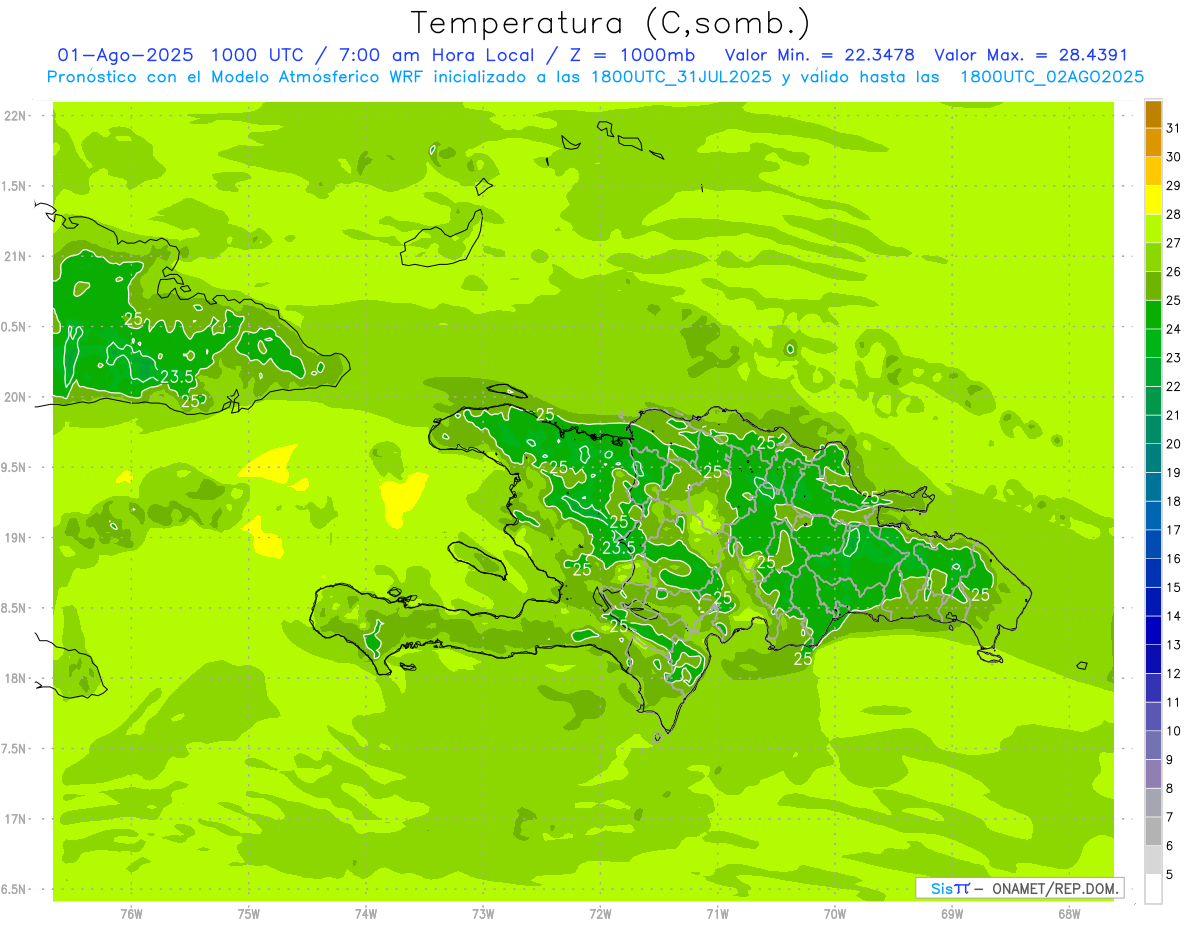Image resolution: width=1200 pixels, height=927 pixels.
Task: Pick the lime legend swatch between 27 and 28
Action: click(x=1153, y=229)
